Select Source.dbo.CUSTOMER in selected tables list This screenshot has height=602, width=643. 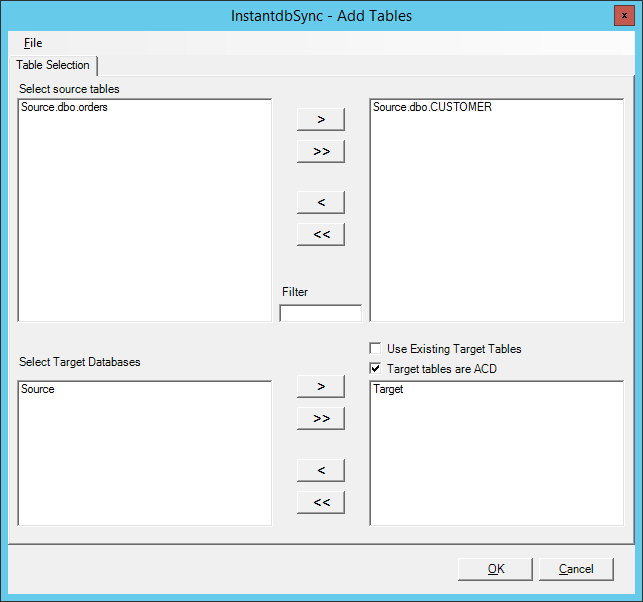pos(432,107)
